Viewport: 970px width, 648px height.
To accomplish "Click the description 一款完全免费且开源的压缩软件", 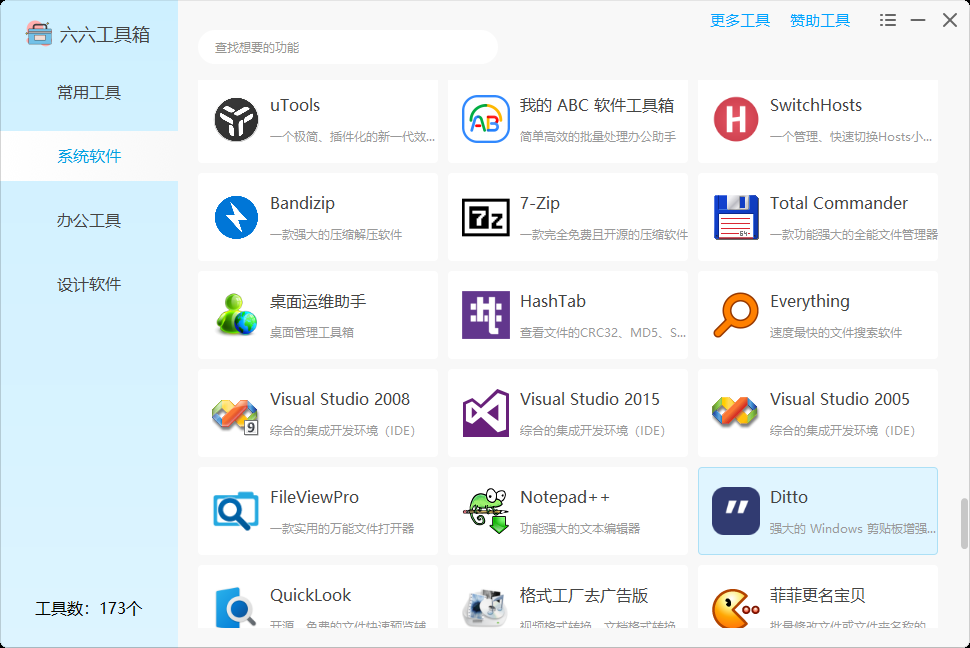I will [x=604, y=235].
